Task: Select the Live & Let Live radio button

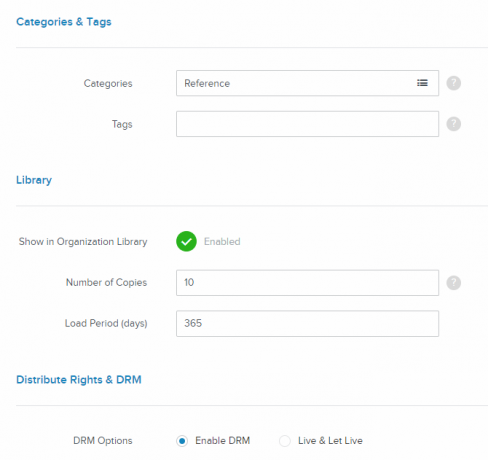Action: click(285, 441)
